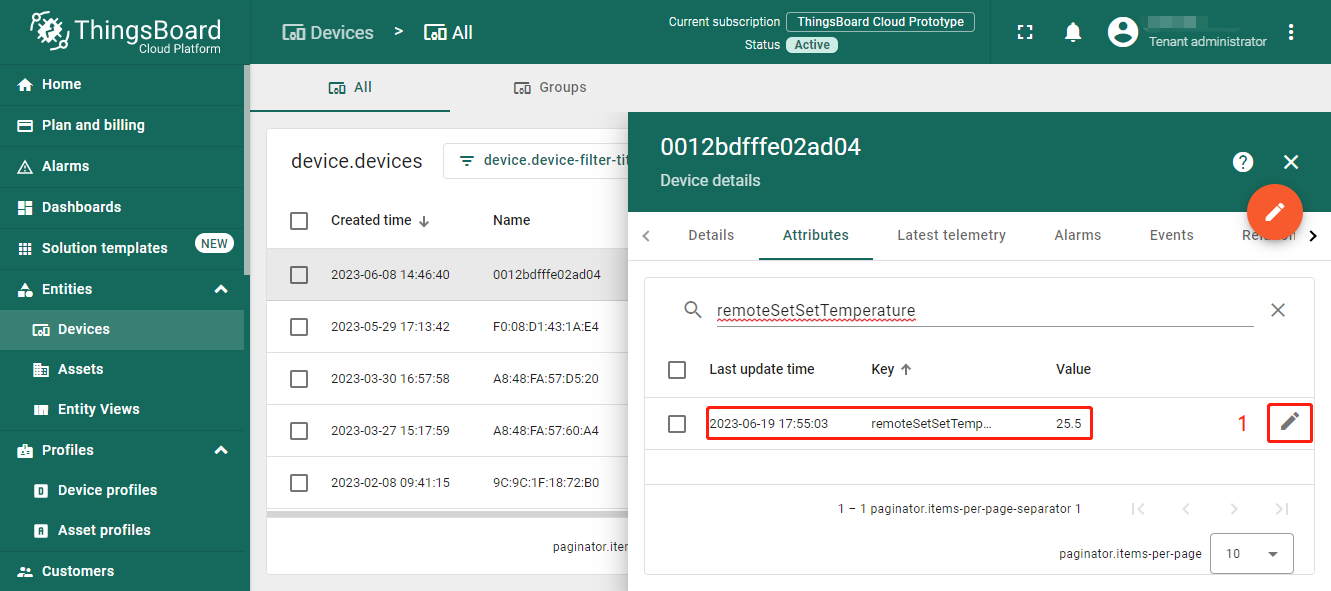Open the help question mark icon
This screenshot has height=591, width=1331.
[1243, 162]
